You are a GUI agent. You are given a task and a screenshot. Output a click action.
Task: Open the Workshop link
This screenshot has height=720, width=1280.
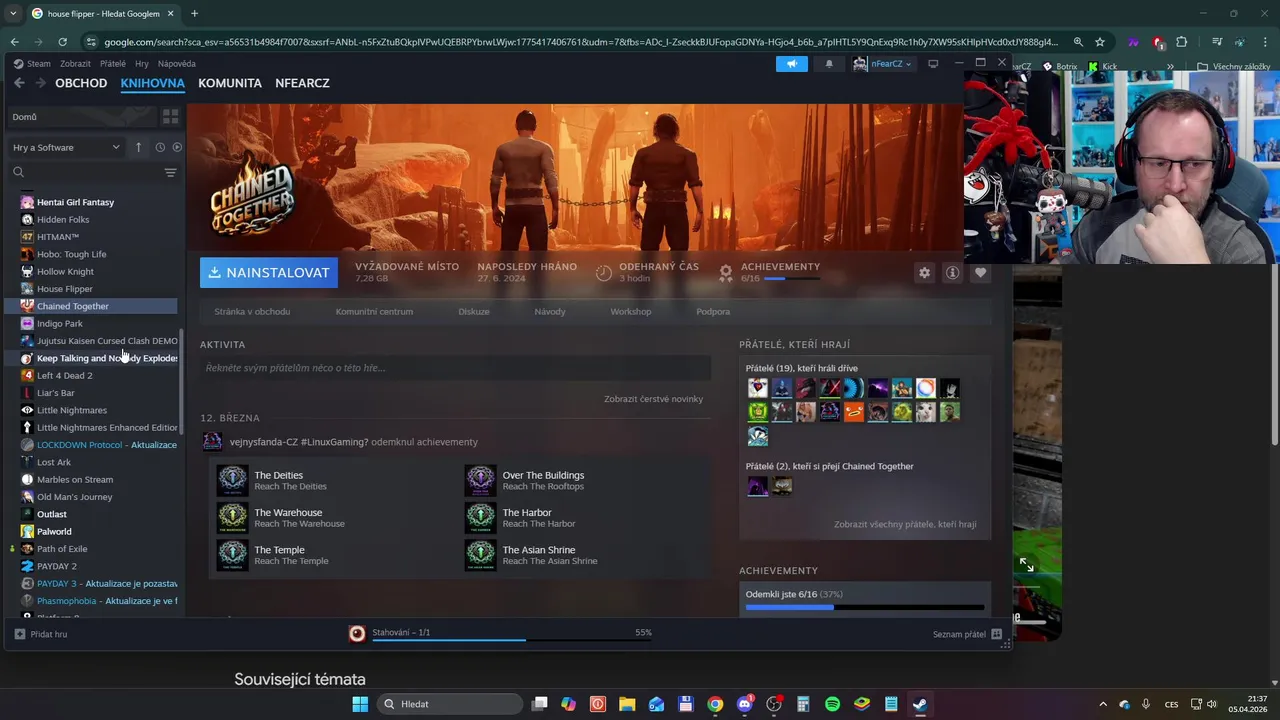click(631, 311)
